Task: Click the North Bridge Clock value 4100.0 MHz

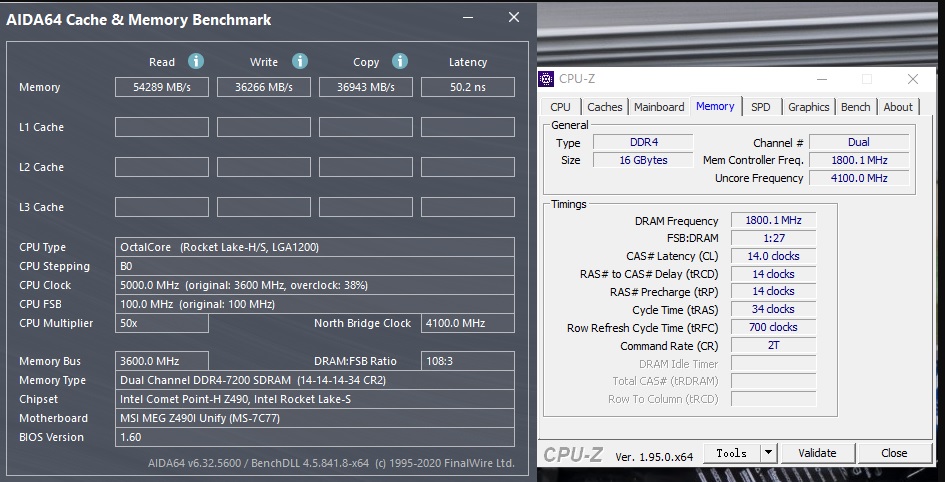Action: coord(468,323)
